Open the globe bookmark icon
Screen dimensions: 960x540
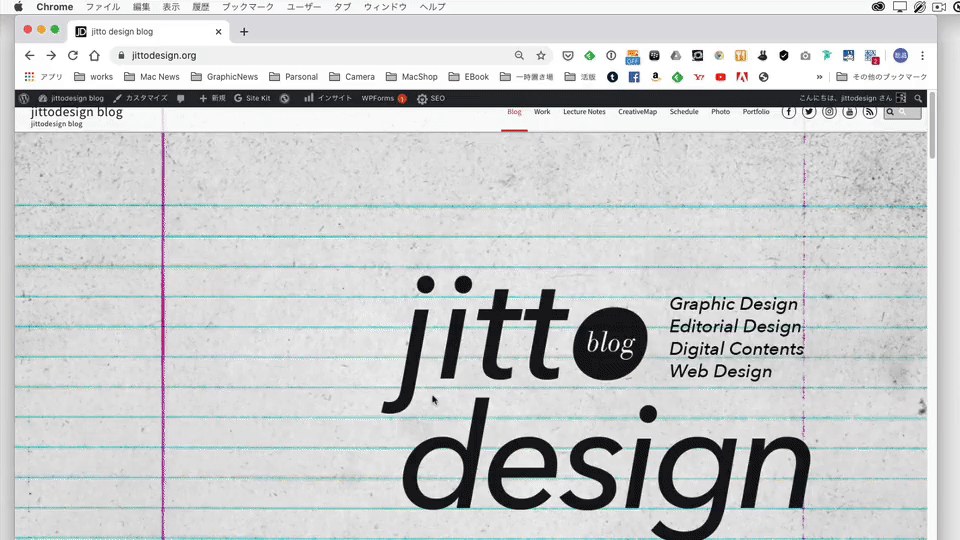[763, 77]
